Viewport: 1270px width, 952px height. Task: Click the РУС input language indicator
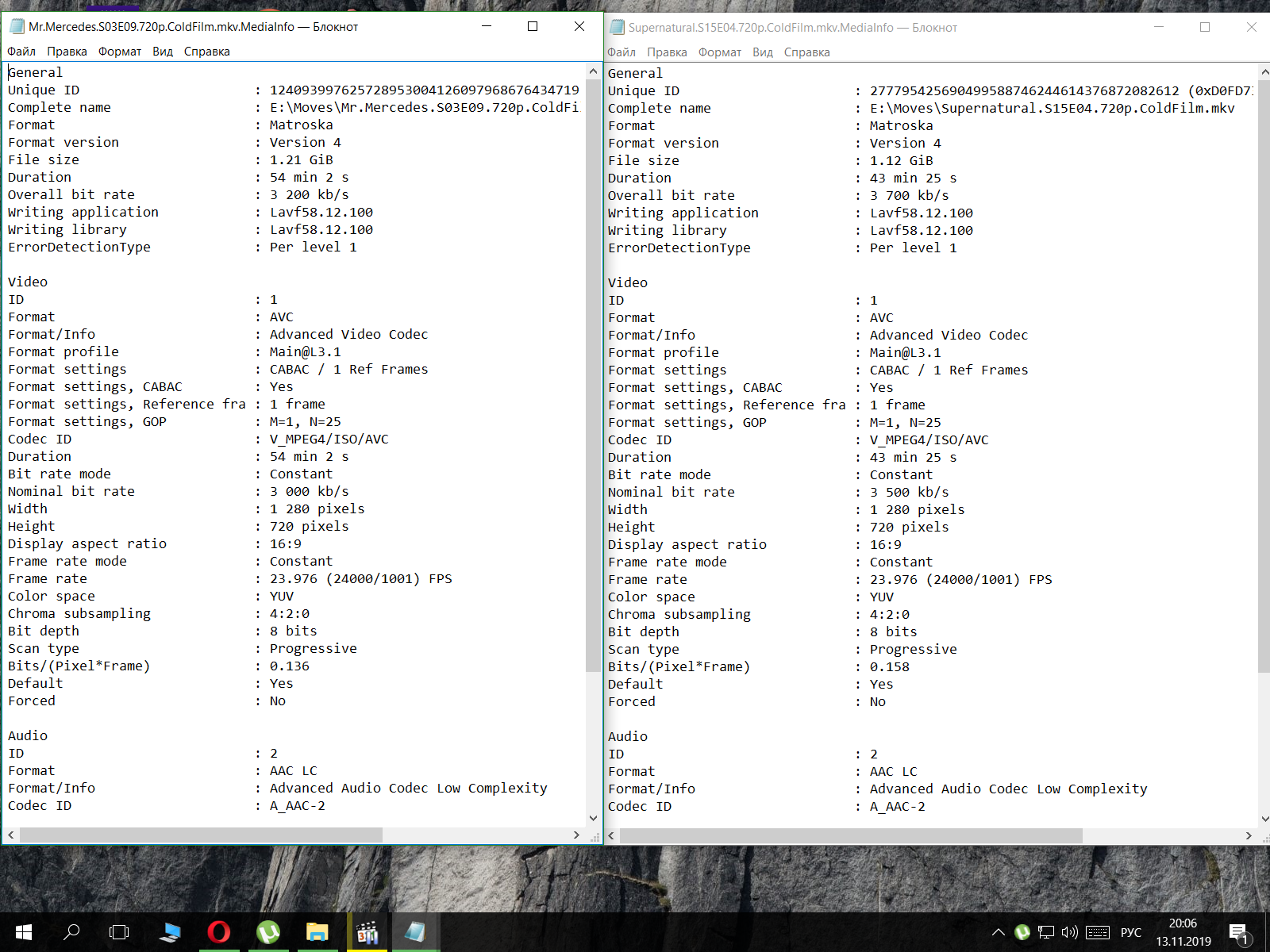click(x=1131, y=932)
